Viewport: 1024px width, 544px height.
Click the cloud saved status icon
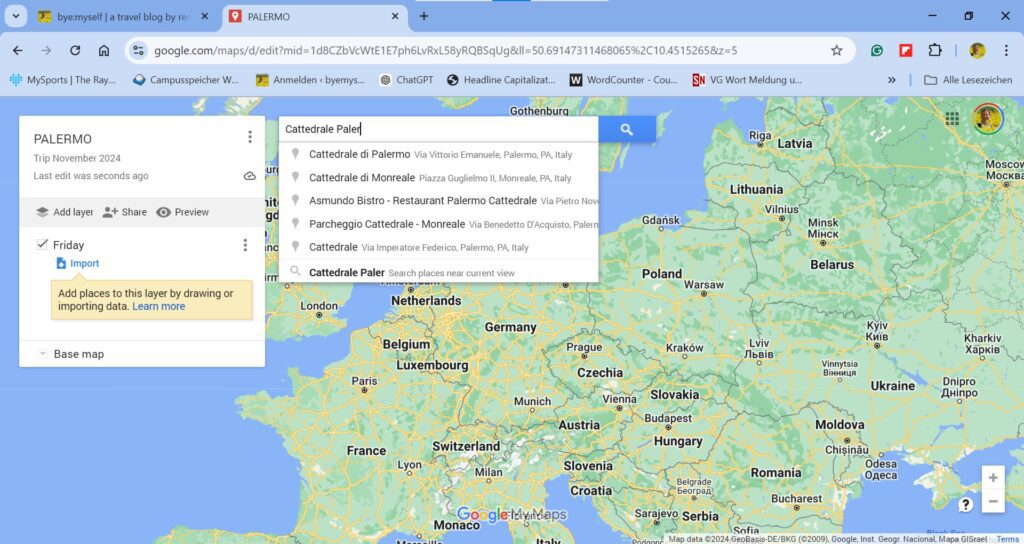tap(249, 176)
